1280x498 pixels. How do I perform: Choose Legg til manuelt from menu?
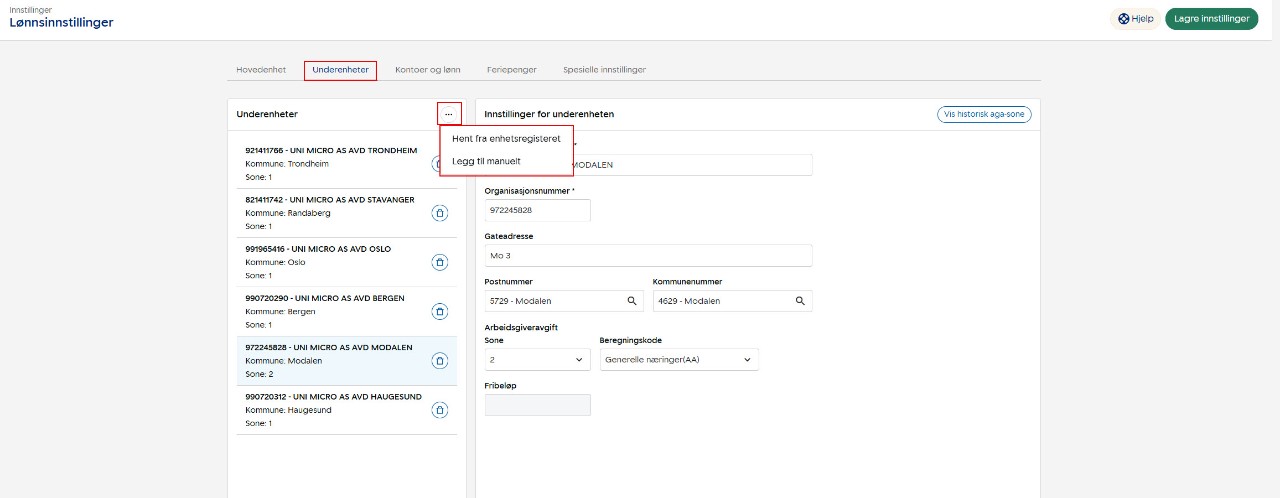[486, 161]
